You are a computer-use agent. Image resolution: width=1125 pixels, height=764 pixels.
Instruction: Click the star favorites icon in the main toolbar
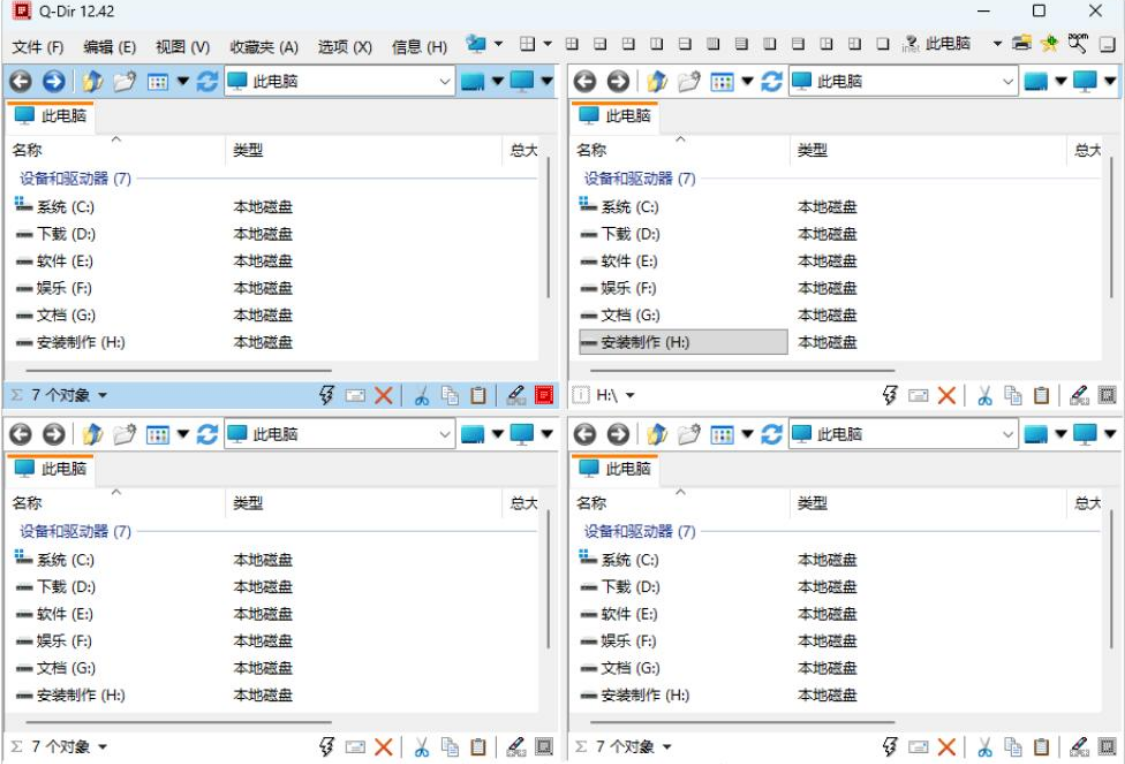(x=1049, y=44)
